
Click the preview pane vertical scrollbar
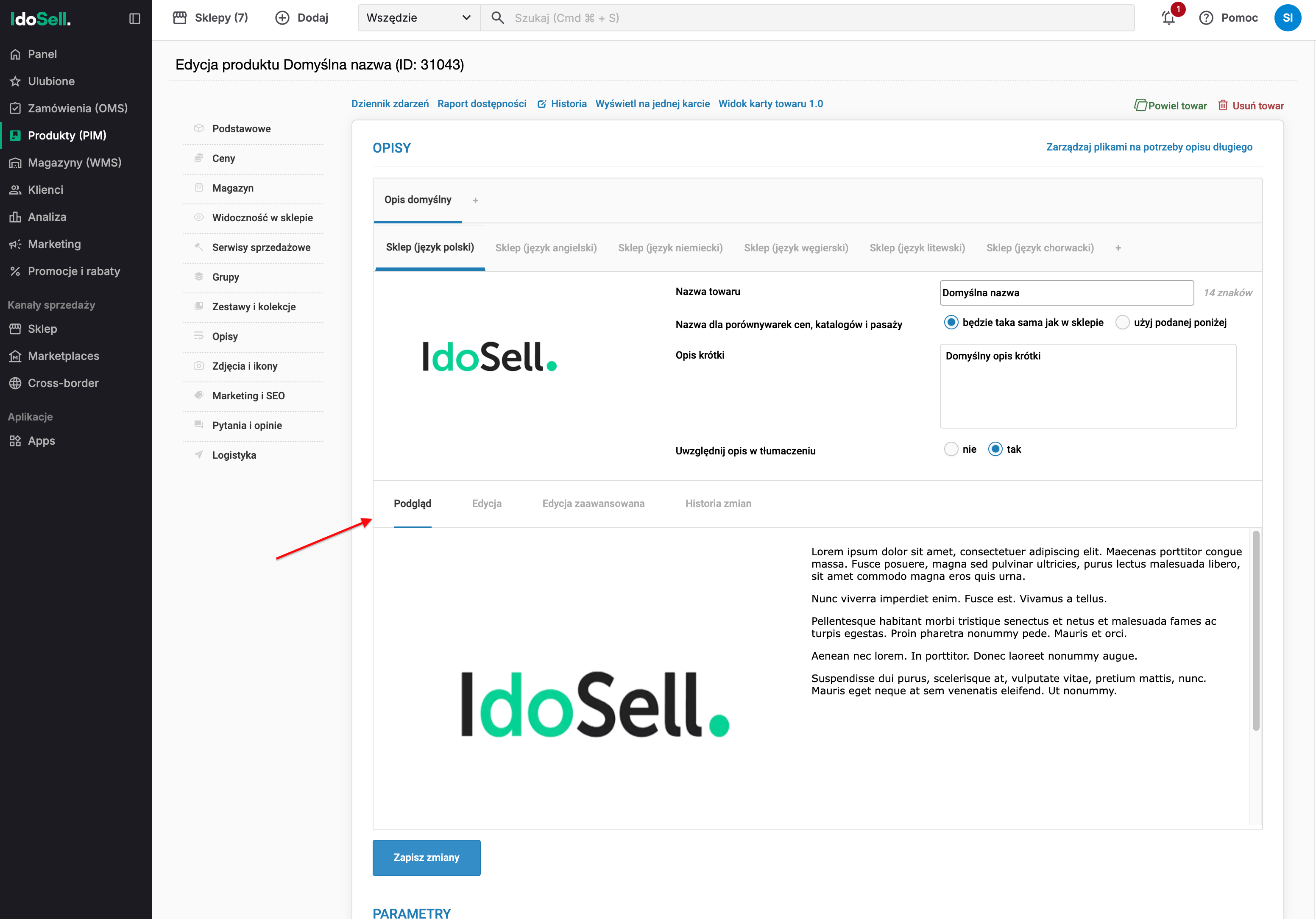click(1256, 630)
